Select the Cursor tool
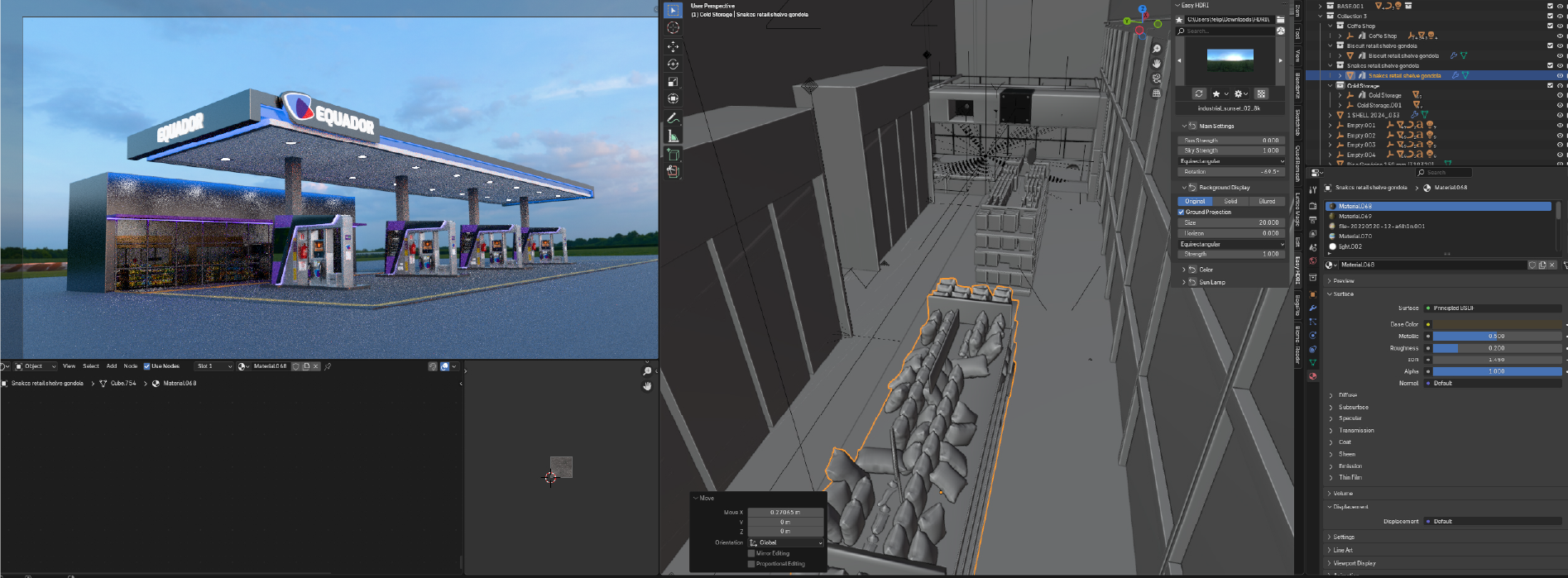 point(673,28)
